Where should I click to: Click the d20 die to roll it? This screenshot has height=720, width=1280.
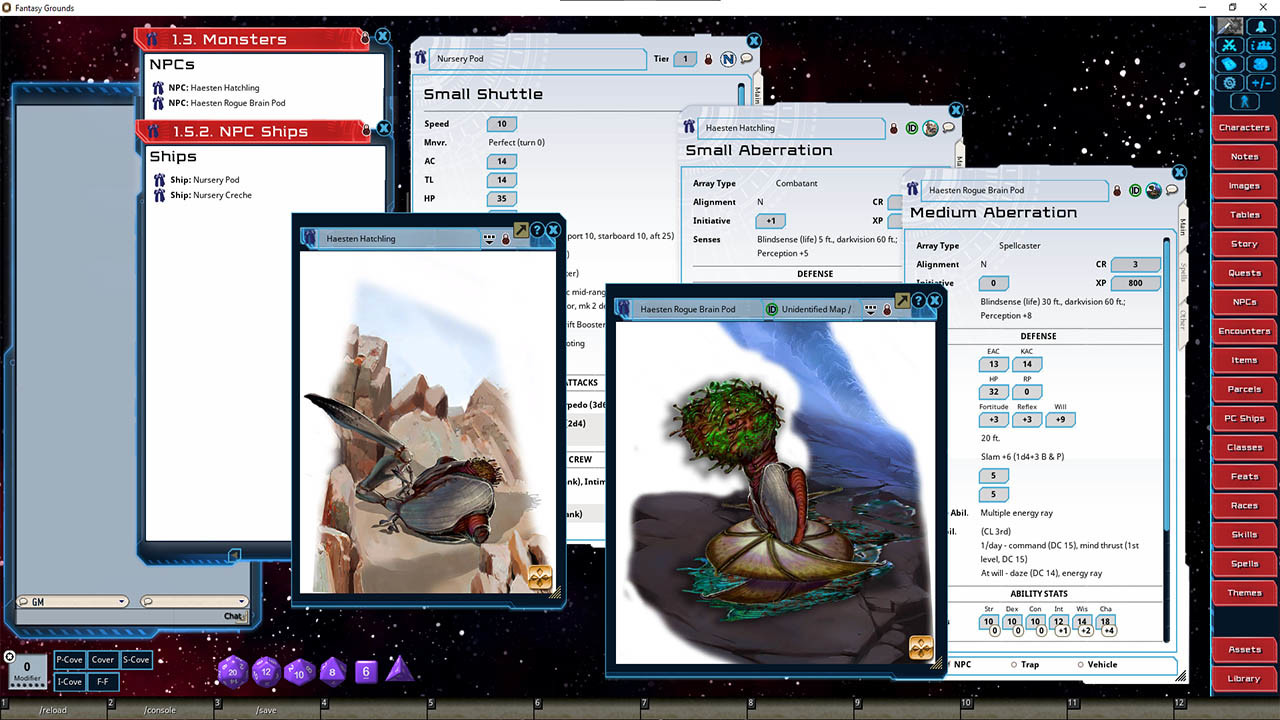(x=232, y=672)
